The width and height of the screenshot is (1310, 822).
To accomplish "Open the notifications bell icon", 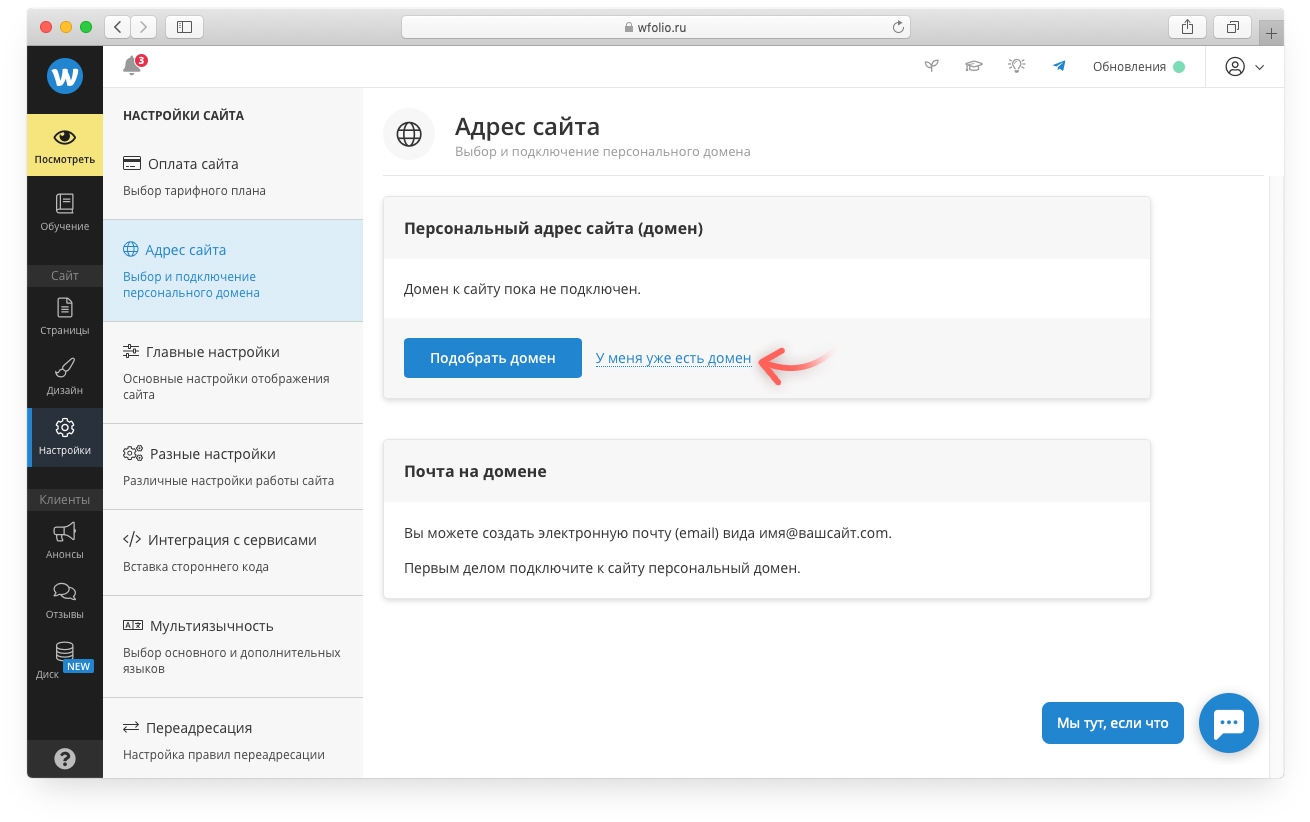I will click(132, 66).
